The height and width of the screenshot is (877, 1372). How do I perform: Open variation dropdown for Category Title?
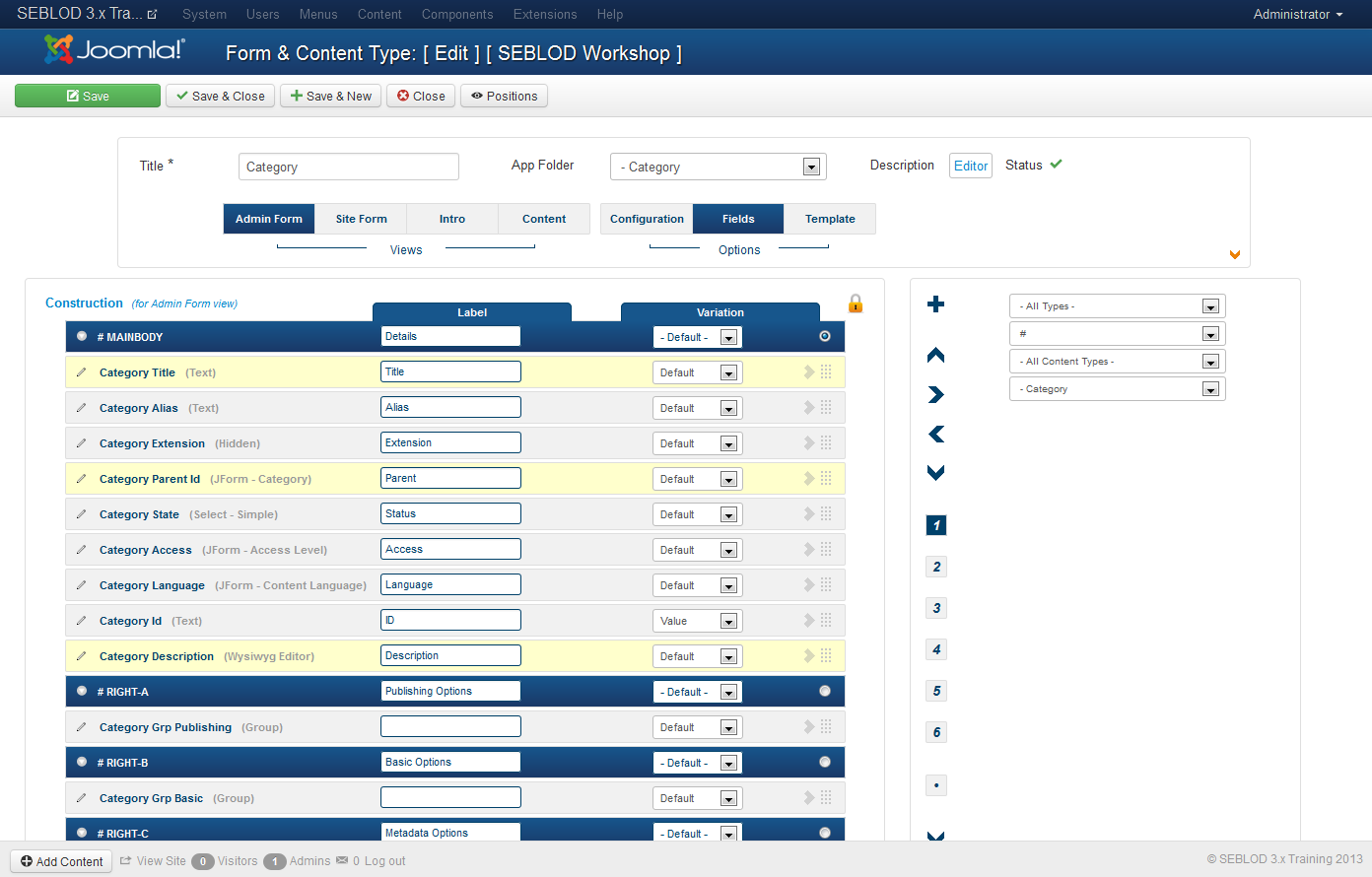coord(697,372)
